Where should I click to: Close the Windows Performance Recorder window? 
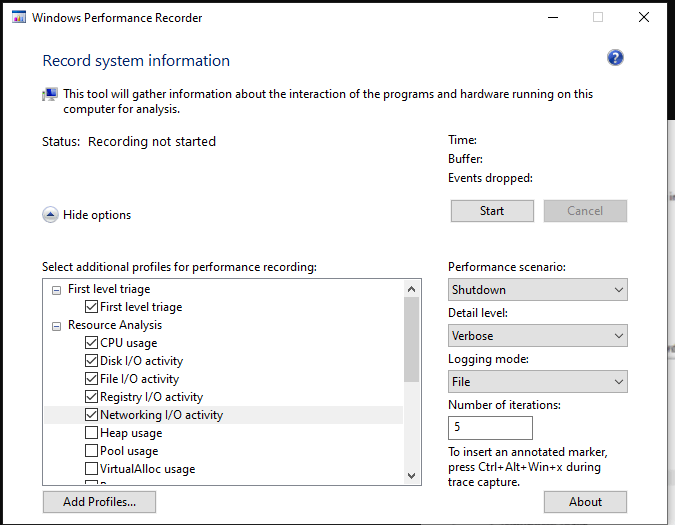pyautogui.click(x=644, y=17)
